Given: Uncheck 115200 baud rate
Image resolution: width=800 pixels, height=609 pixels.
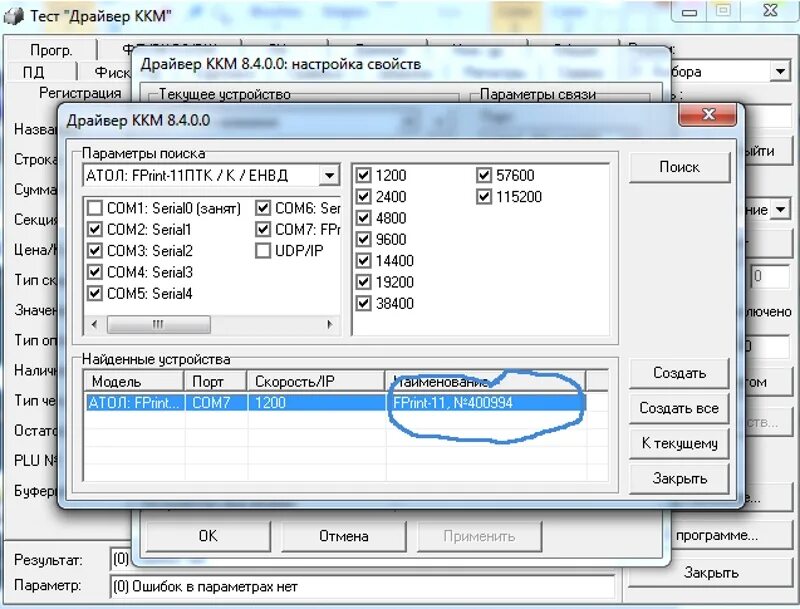Looking at the screenshot, I should pyautogui.click(x=484, y=197).
